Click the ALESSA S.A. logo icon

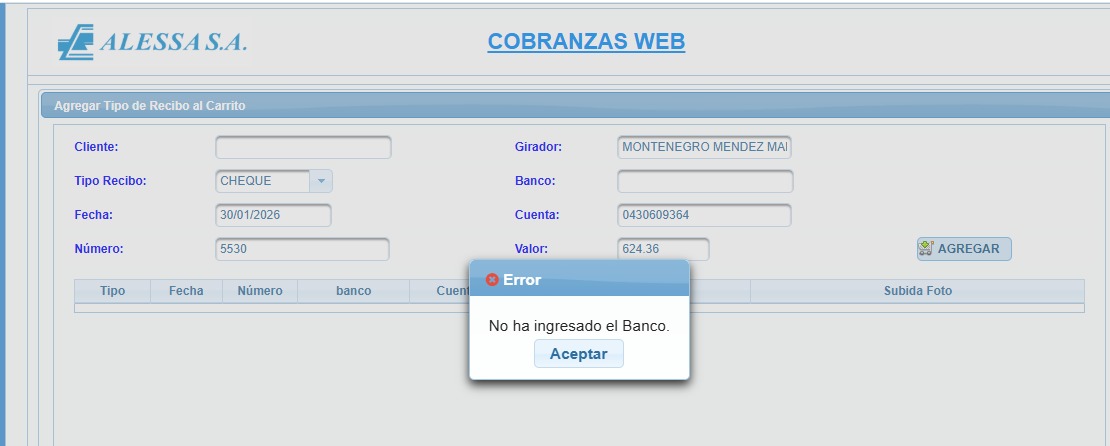coord(76,42)
